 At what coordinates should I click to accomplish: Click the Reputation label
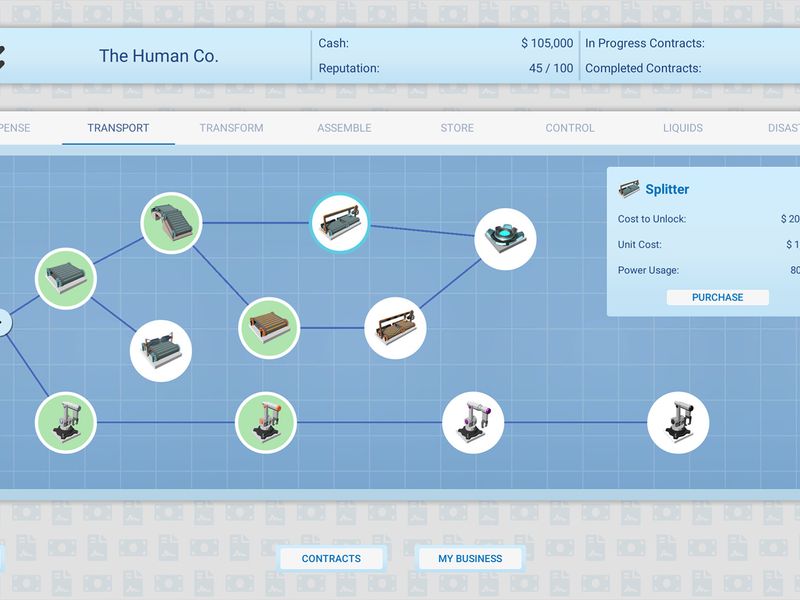[x=349, y=68]
